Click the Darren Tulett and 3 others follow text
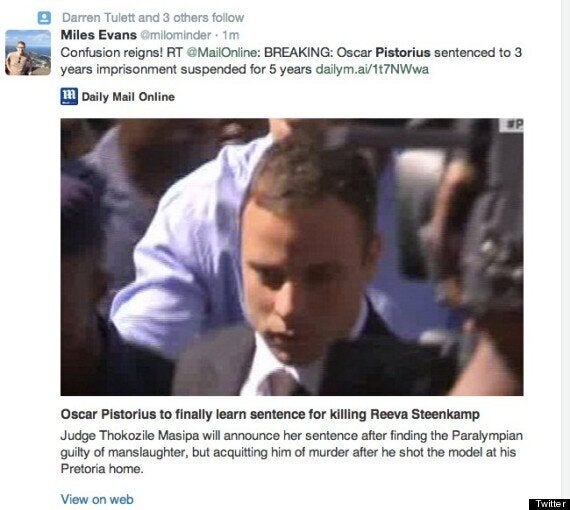Screen dimensions: 570x510 coord(153,17)
